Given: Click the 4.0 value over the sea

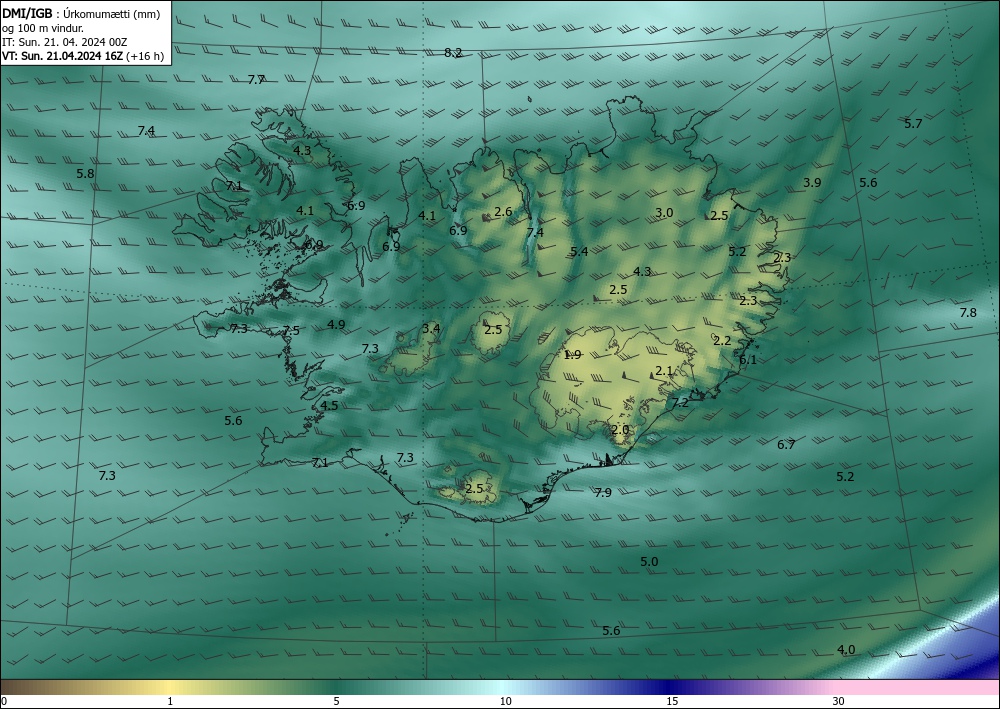Looking at the screenshot, I should coord(846,650).
